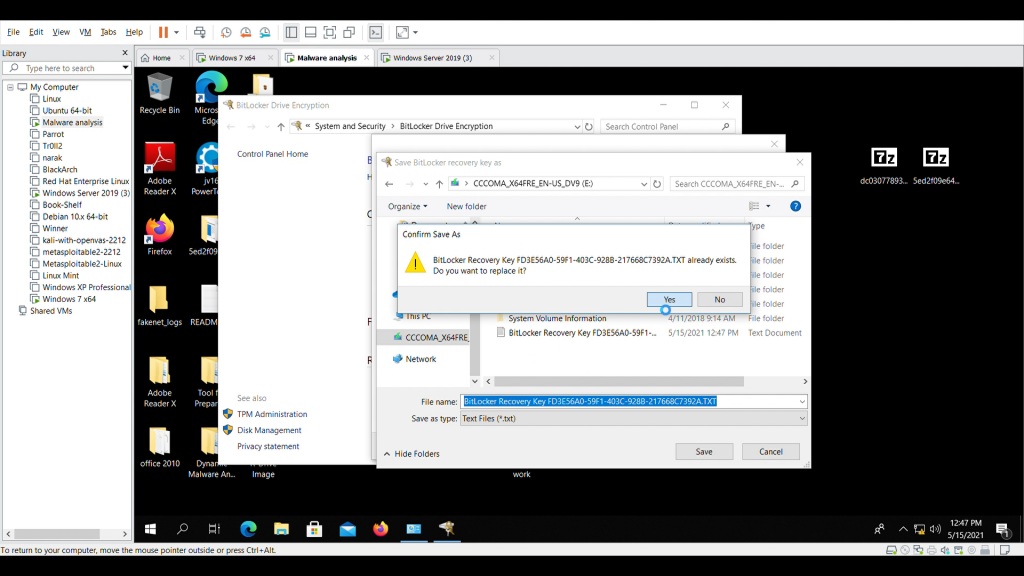Open the Disk Management link
Viewport: 1024px width, 576px height.
click(269, 430)
